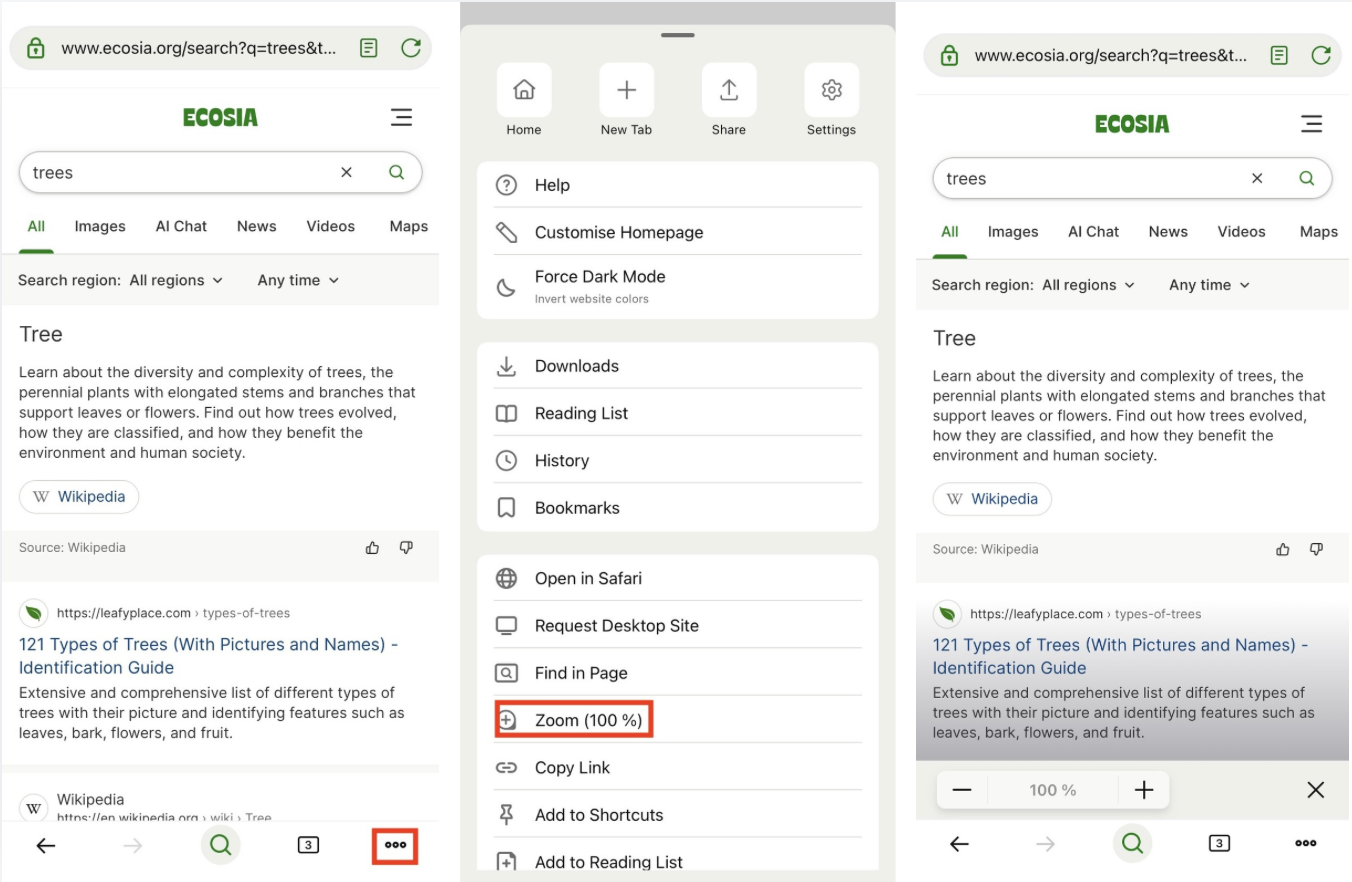The width and height of the screenshot is (1352, 882).
Task: Tap the sheet grabber handle above the menu
Action: coord(677,35)
